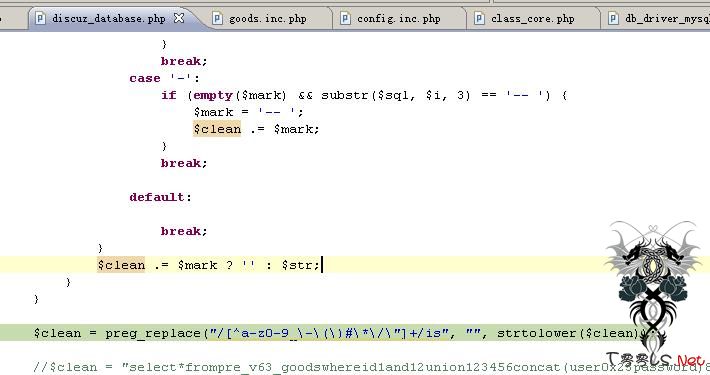Image resolution: width=710 pixels, height=375 pixels.
Task: Click the highlighted $clean variable in case block
Action: [x=217, y=129]
